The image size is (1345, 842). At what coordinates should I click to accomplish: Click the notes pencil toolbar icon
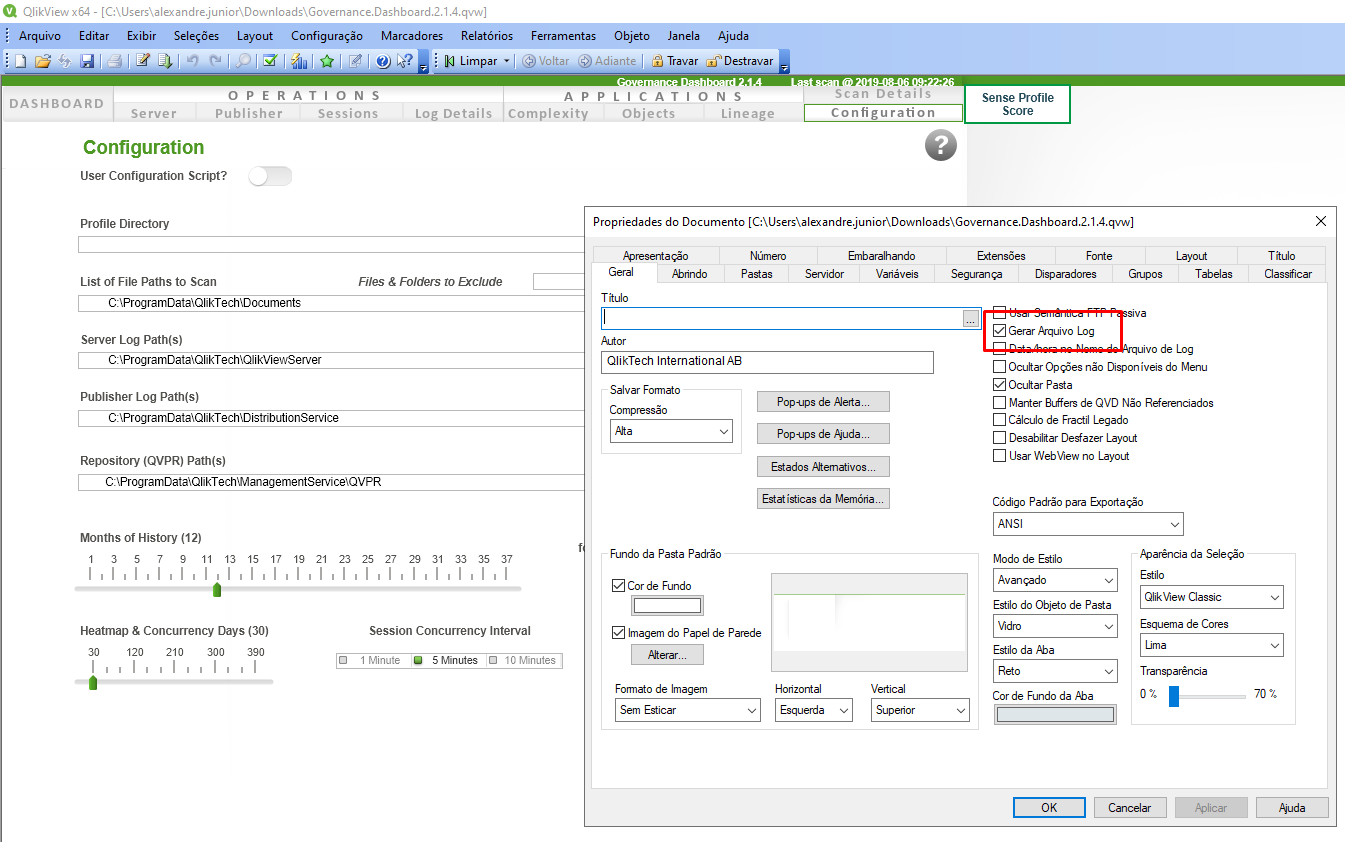coord(355,61)
